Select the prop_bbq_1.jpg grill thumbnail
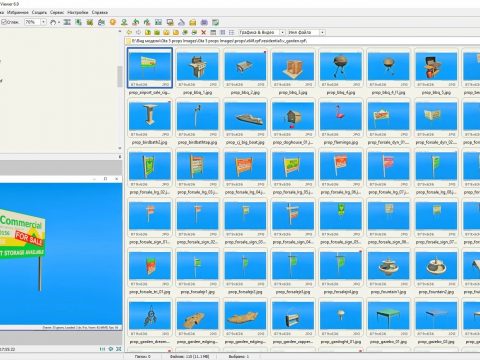 [198, 68]
